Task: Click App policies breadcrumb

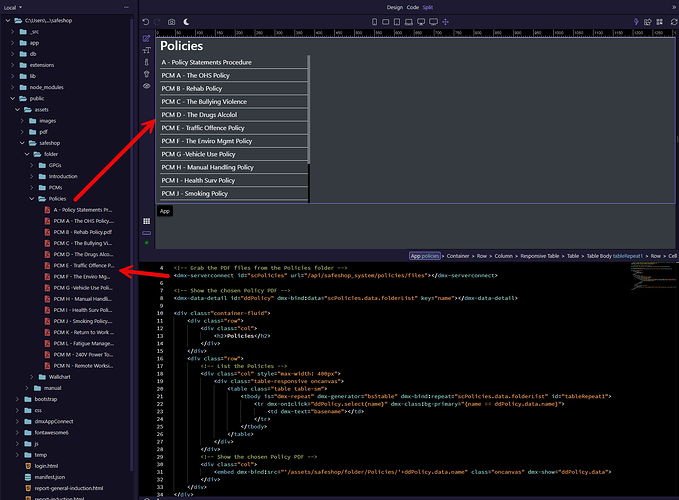Action: click(x=425, y=256)
